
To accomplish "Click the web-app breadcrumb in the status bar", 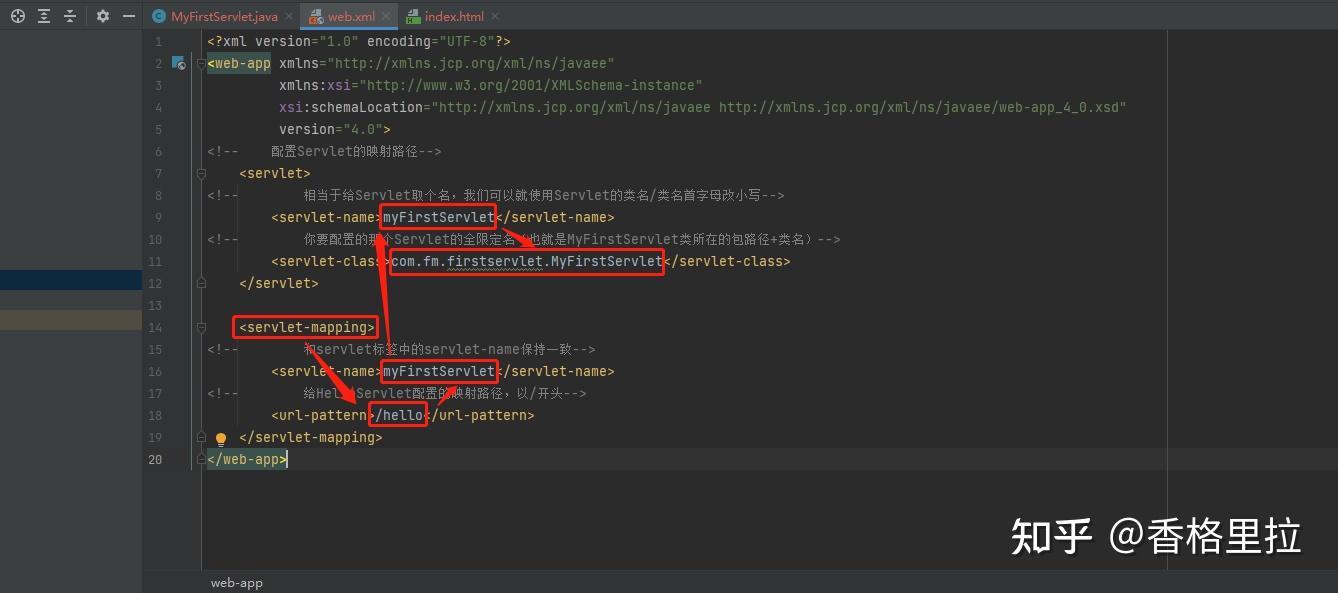I will click(x=236, y=582).
